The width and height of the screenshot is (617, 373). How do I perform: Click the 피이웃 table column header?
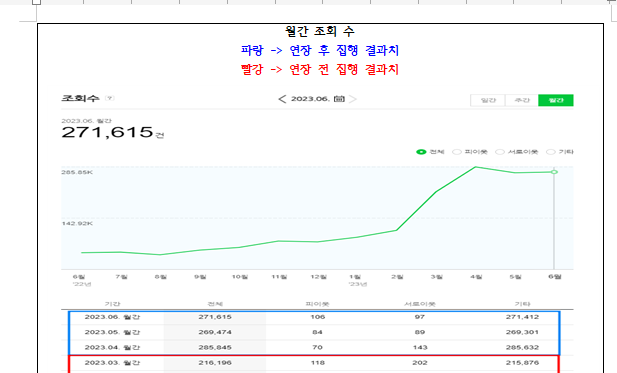pos(317,304)
